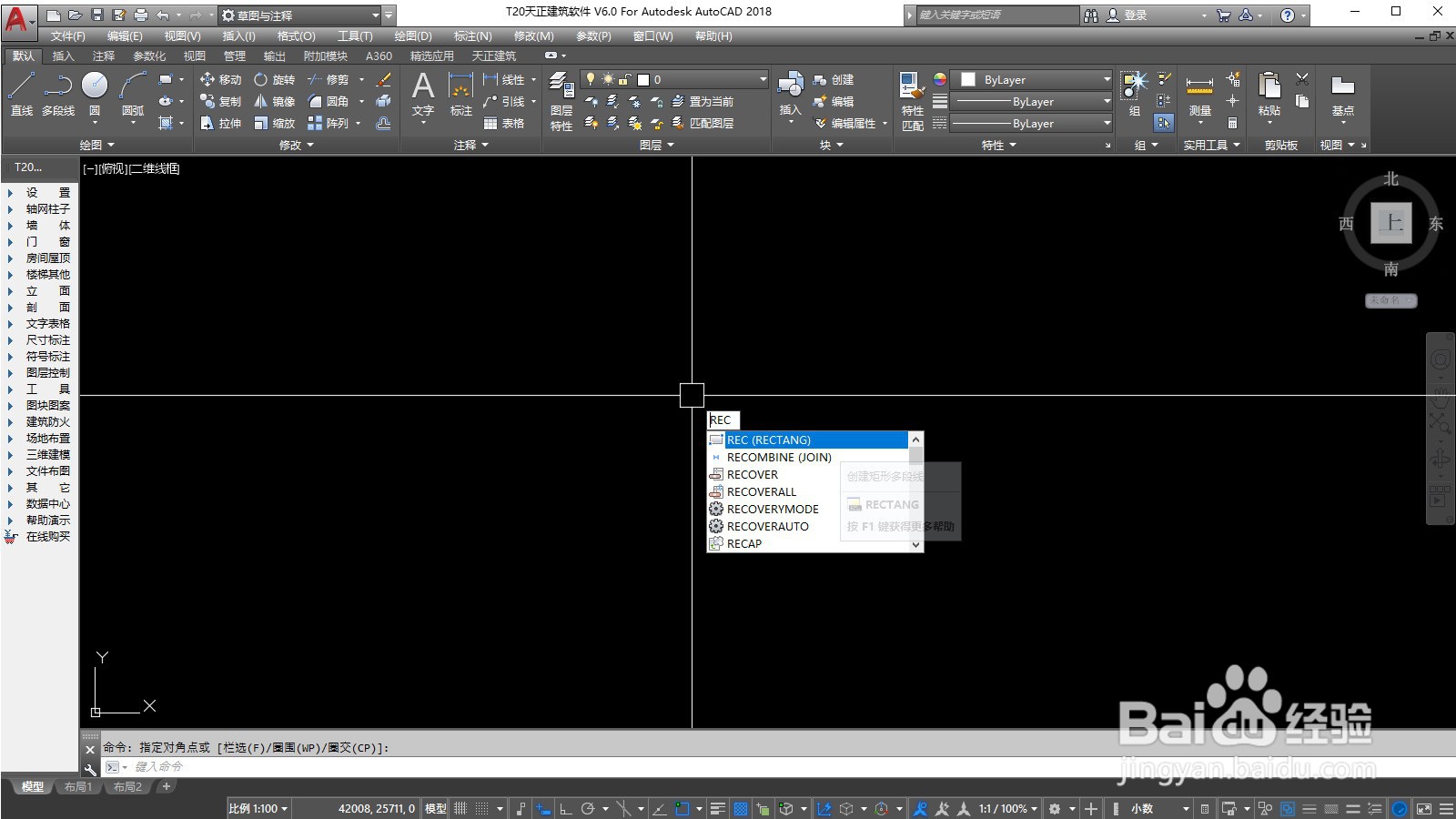Open the linetype ByLayer dropdown

point(1031,124)
